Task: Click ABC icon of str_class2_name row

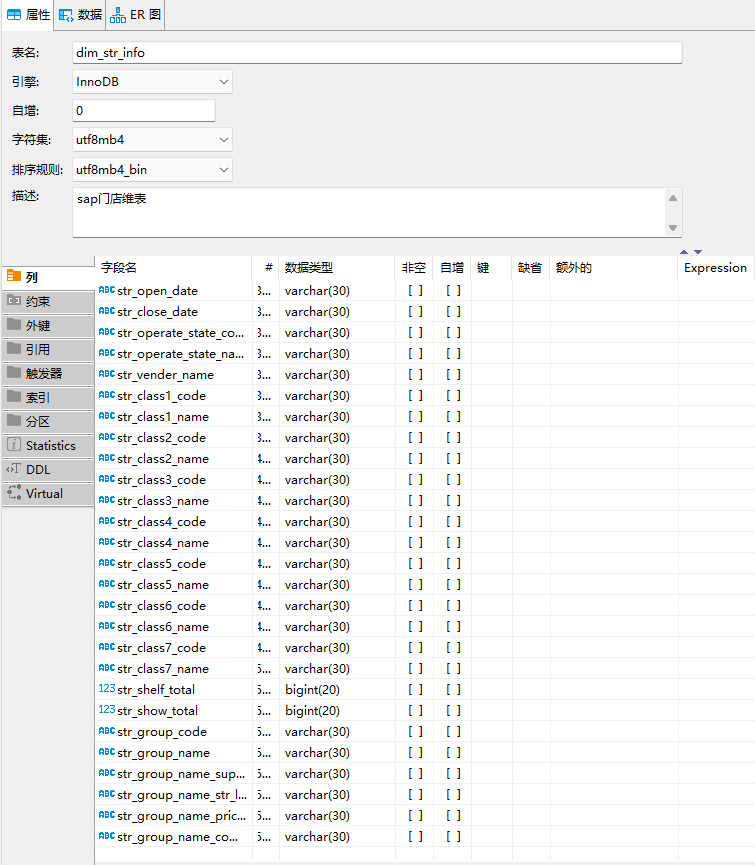Action: point(106,458)
